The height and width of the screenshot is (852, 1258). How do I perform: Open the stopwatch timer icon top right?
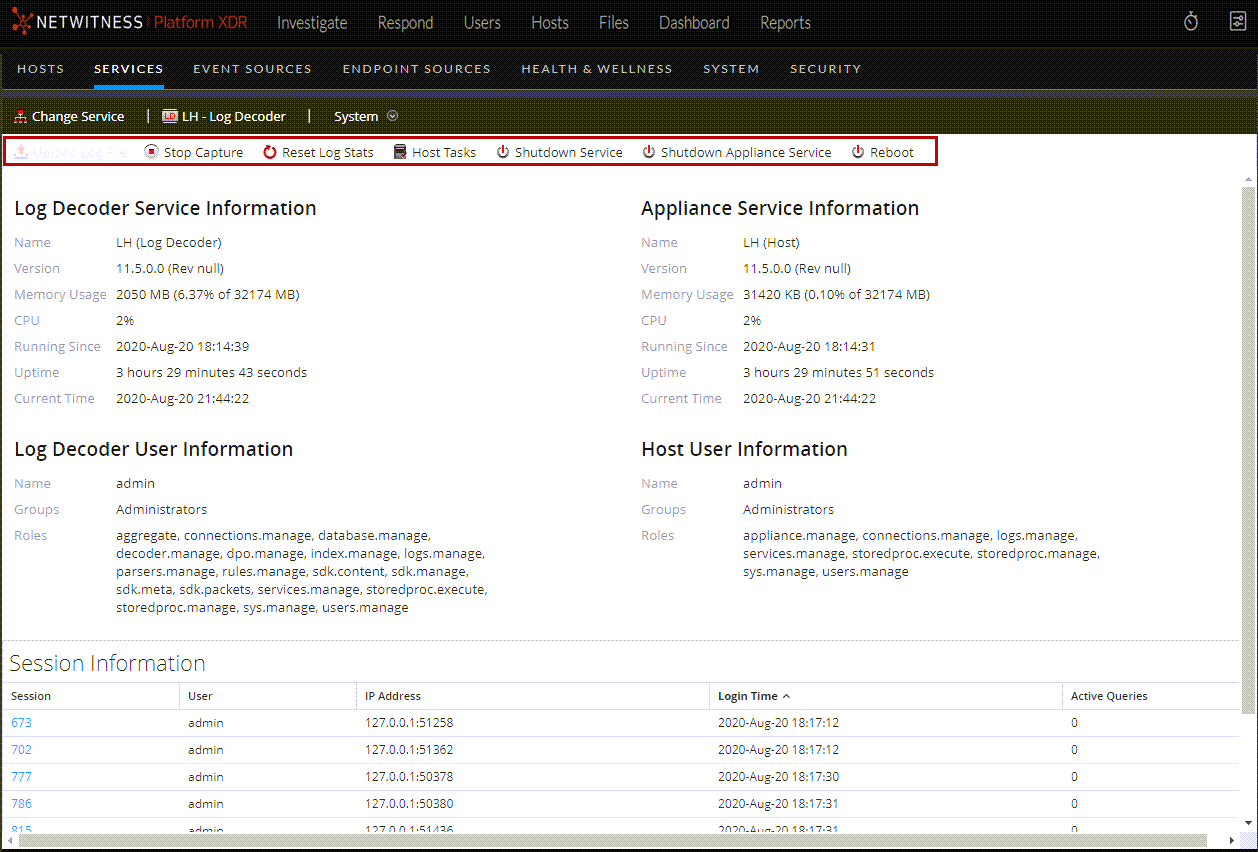[1191, 21]
